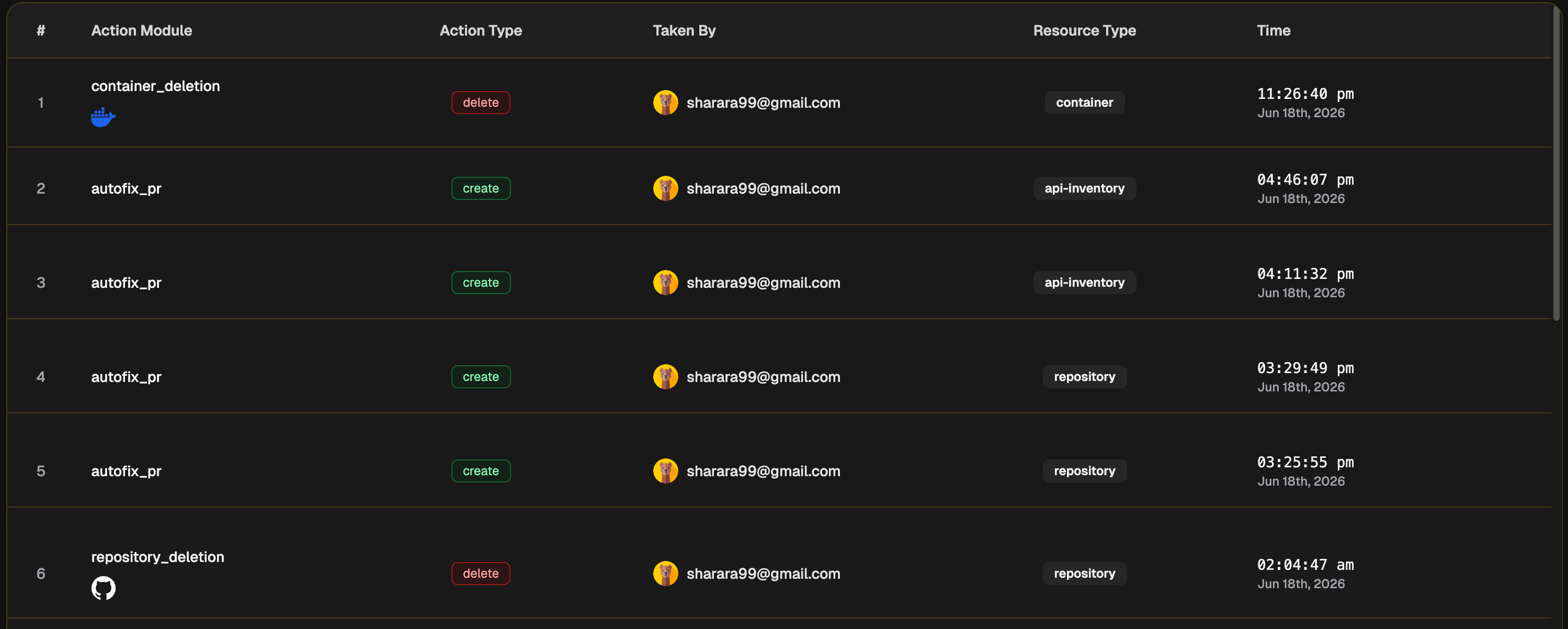Screen dimensions: 1568x629
Task: Click the Docker icon under container_deletion
Action: pyautogui.click(x=103, y=117)
